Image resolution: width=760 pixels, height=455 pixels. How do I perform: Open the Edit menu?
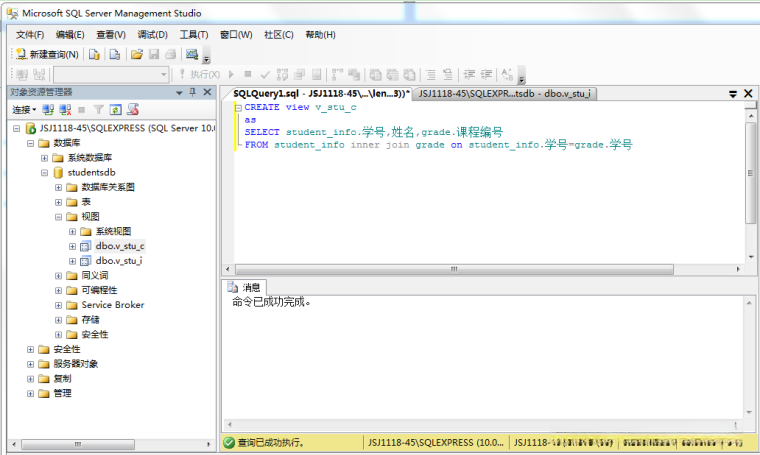click(x=70, y=34)
